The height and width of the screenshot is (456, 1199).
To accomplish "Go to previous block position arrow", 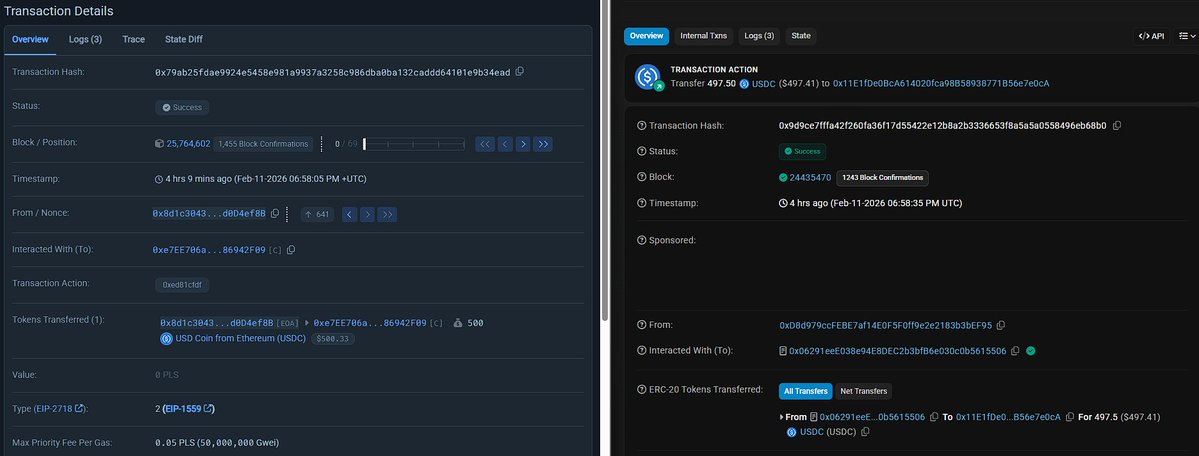I will point(505,144).
